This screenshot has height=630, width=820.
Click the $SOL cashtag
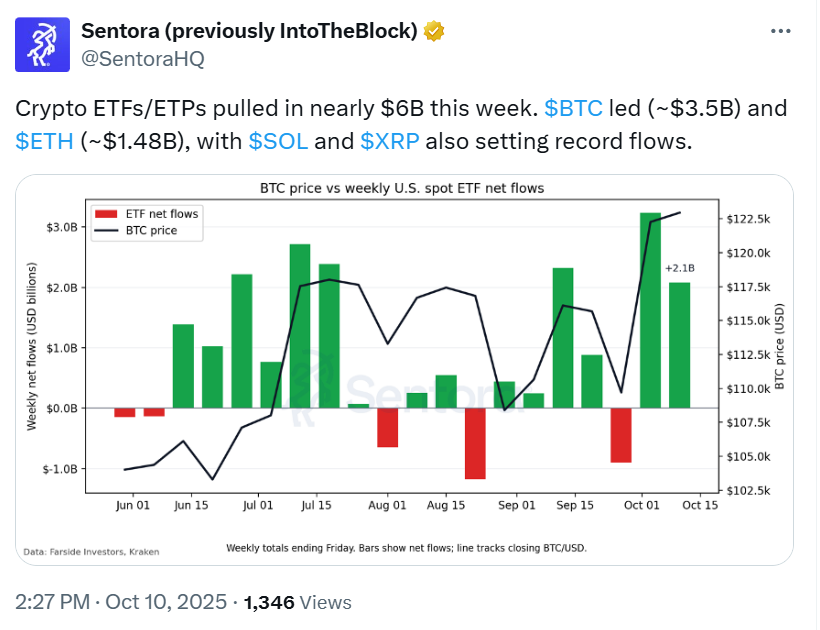(278, 141)
